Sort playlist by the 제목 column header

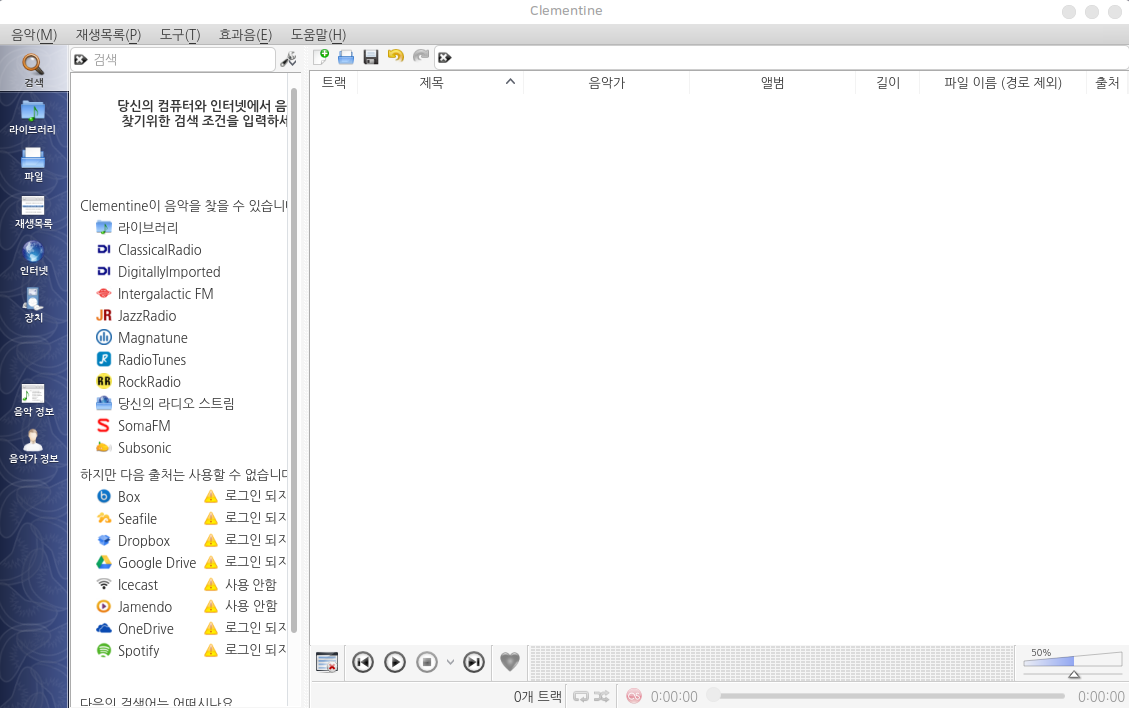pyautogui.click(x=432, y=83)
